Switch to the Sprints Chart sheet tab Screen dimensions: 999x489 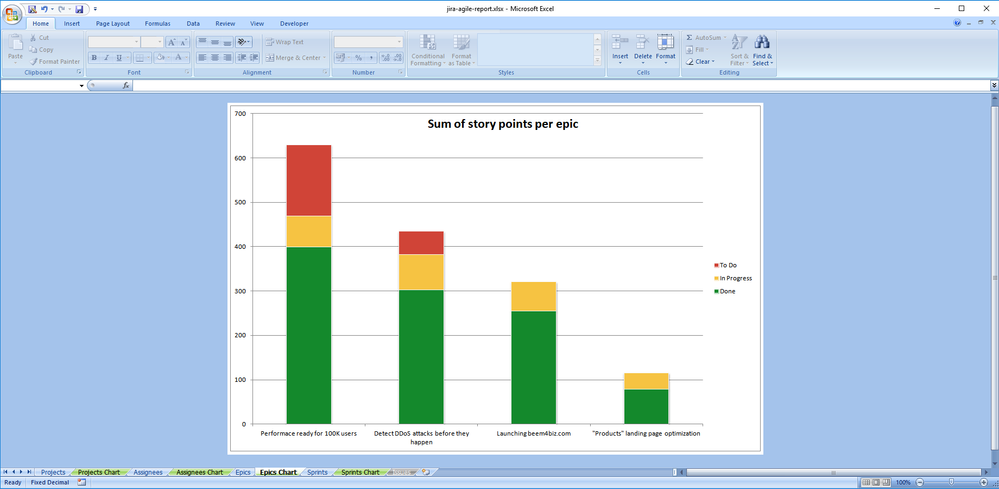click(360, 472)
